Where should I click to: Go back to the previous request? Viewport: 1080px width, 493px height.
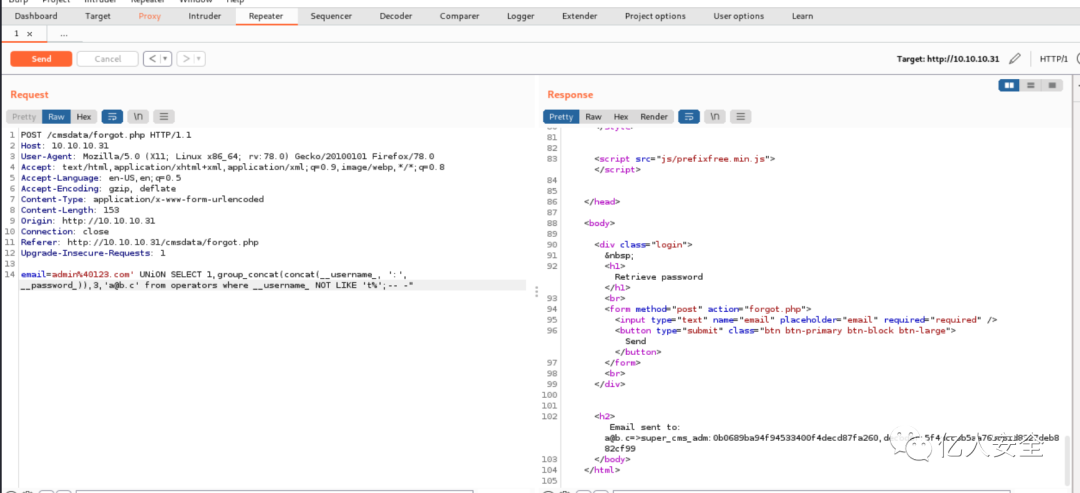pos(152,59)
